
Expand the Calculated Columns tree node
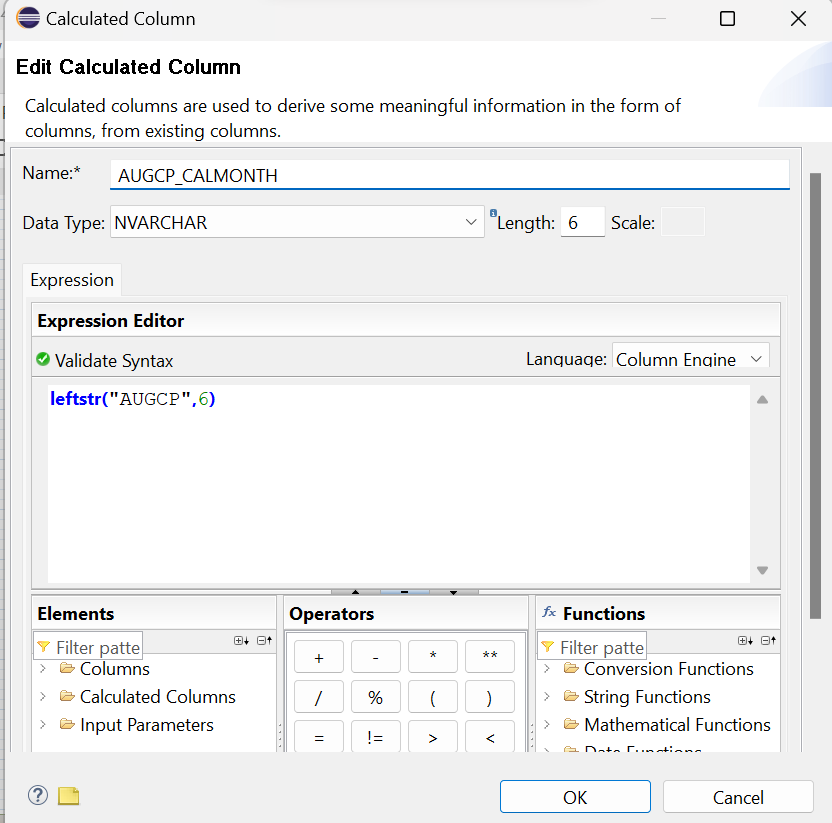coord(43,697)
